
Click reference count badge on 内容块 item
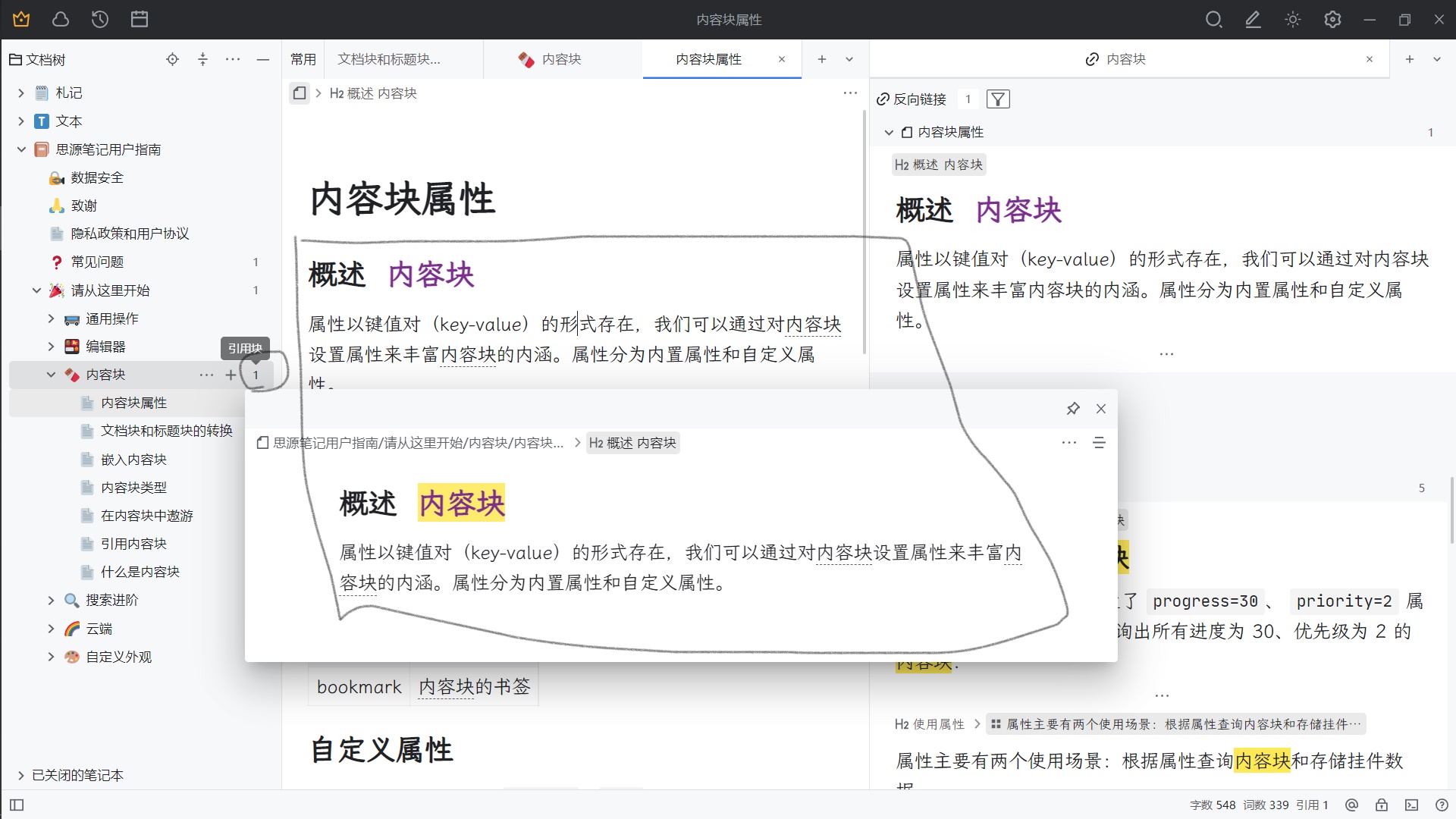click(x=256, y=375)
